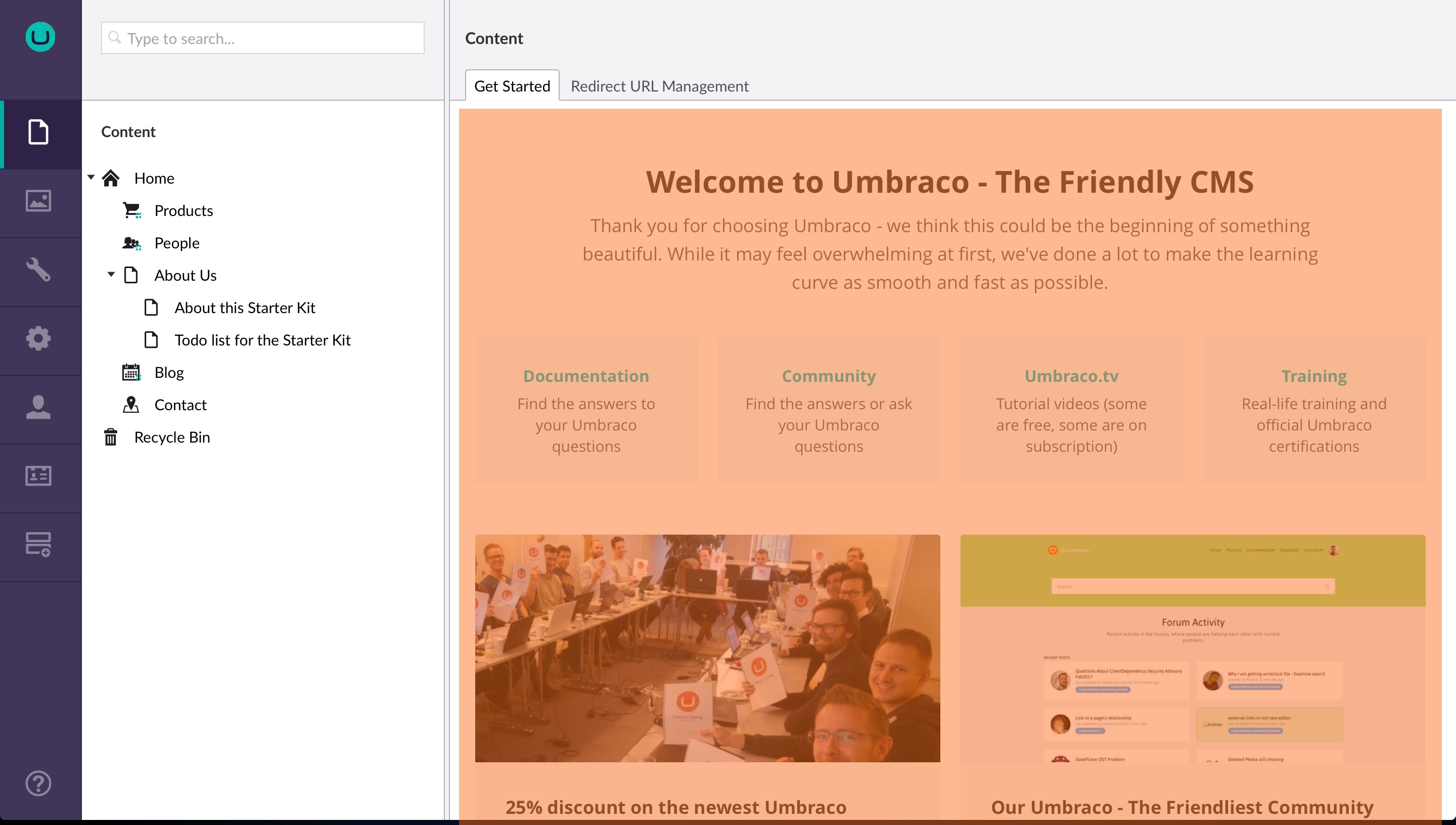The height and width of the screenshot is (825, 1456).
Task: Click the Products shopping cart icon
Action: pos(132,210)
